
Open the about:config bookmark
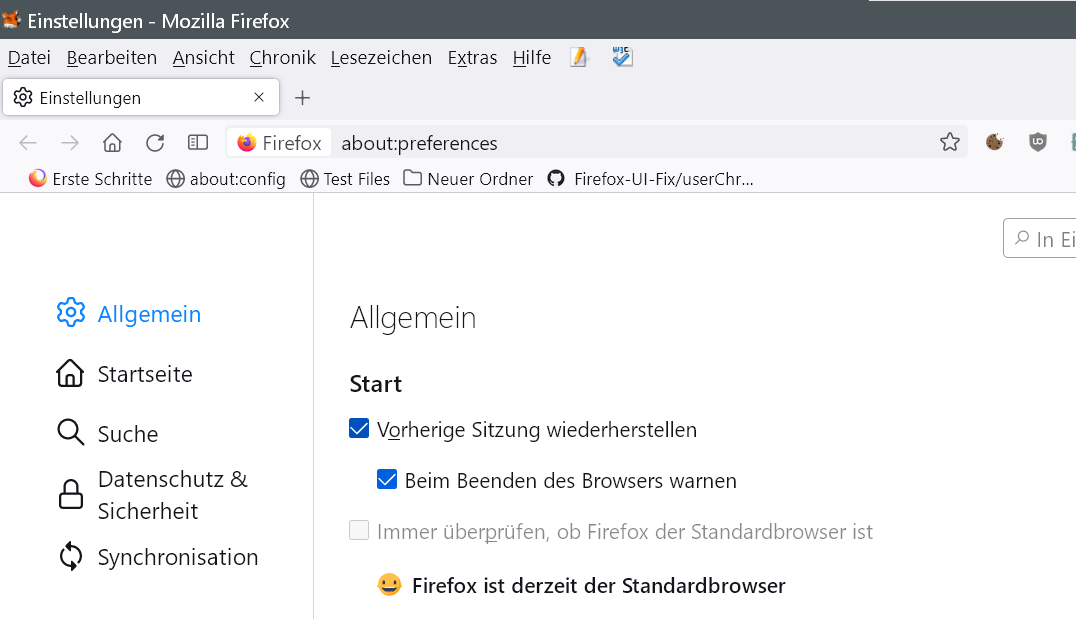click(x=226, y=179)
